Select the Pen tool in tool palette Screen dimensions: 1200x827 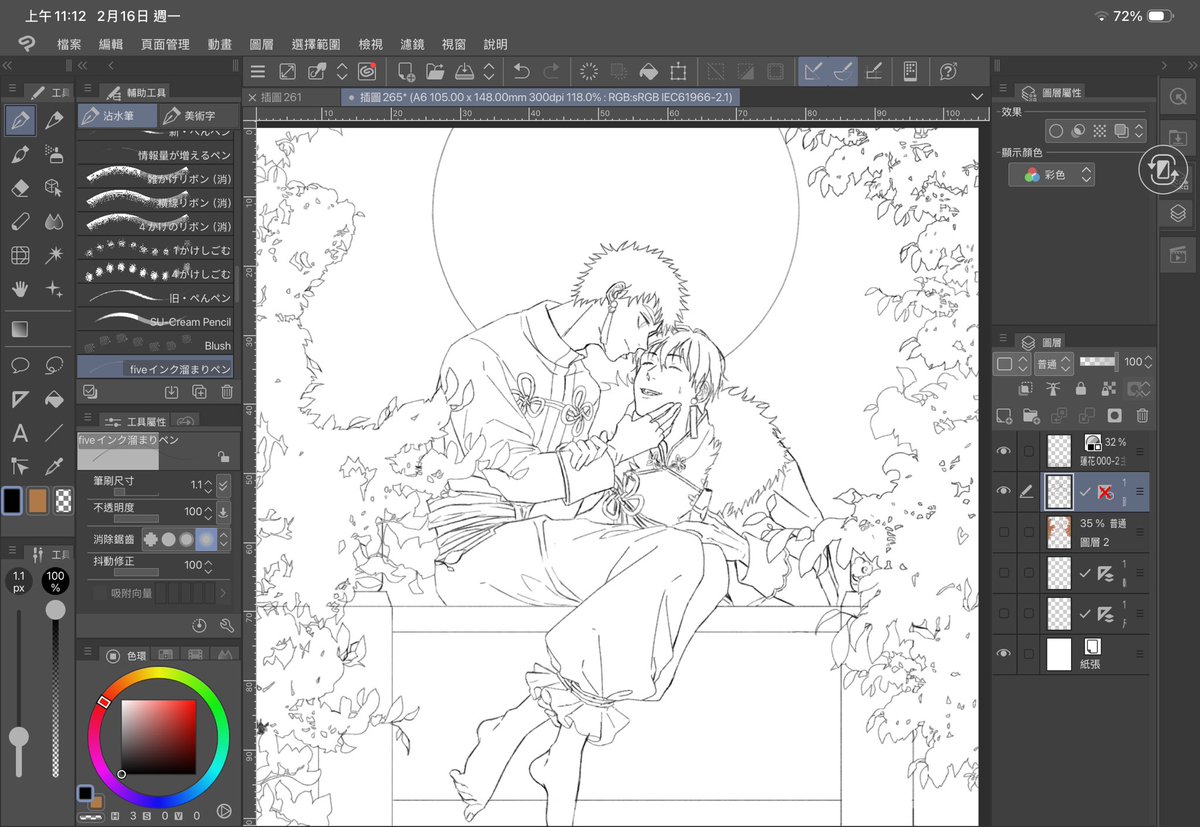(19, 121)
